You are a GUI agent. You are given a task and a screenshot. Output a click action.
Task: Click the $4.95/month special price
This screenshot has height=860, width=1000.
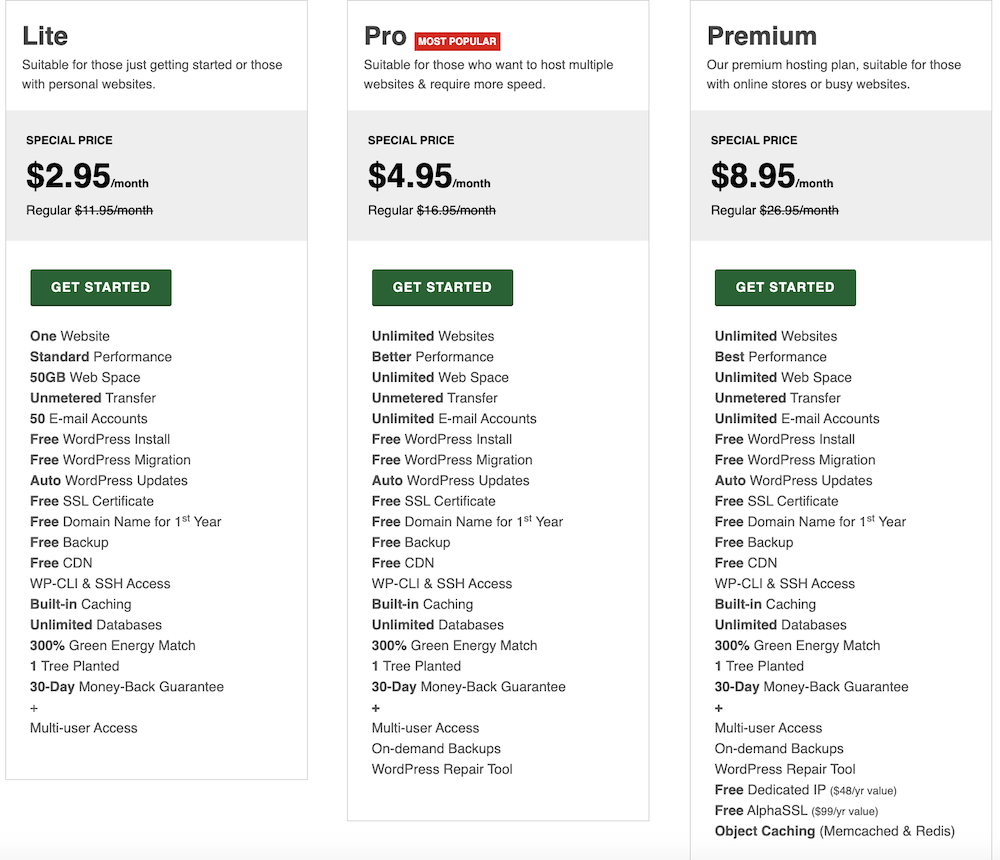[x=429, y=176]
